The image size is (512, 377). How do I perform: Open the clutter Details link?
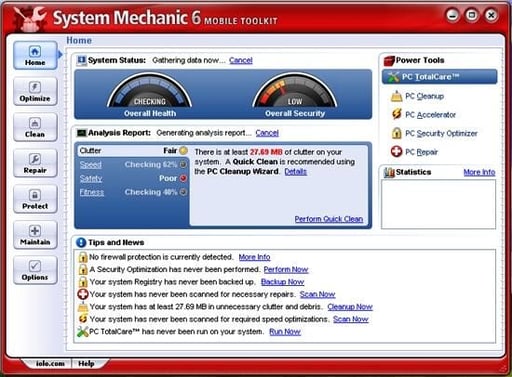(296, 172)
